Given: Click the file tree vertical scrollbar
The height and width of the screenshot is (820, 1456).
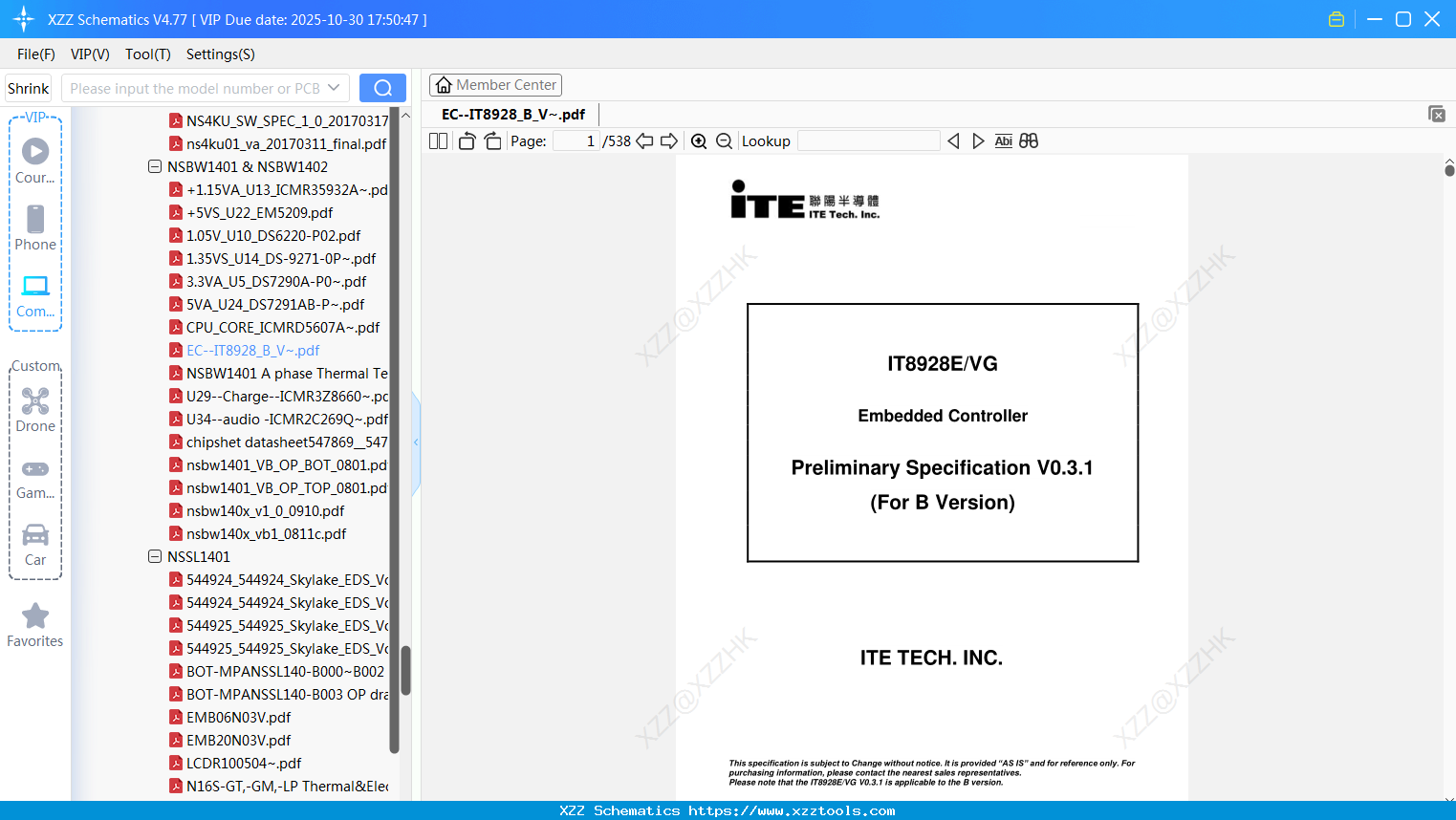Looking at the screenshot, I should pyautogui.click(x=405, y=671).
